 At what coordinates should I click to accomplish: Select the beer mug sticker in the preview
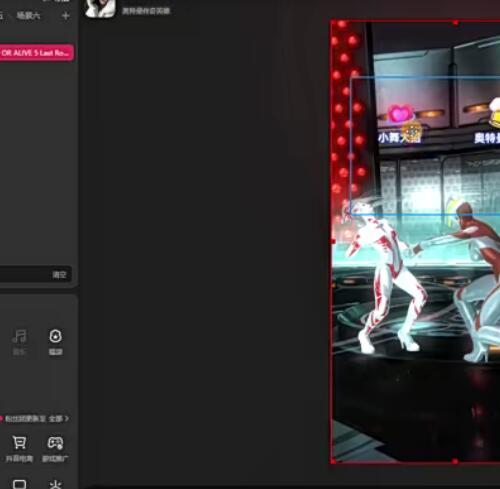click(494, 113)
